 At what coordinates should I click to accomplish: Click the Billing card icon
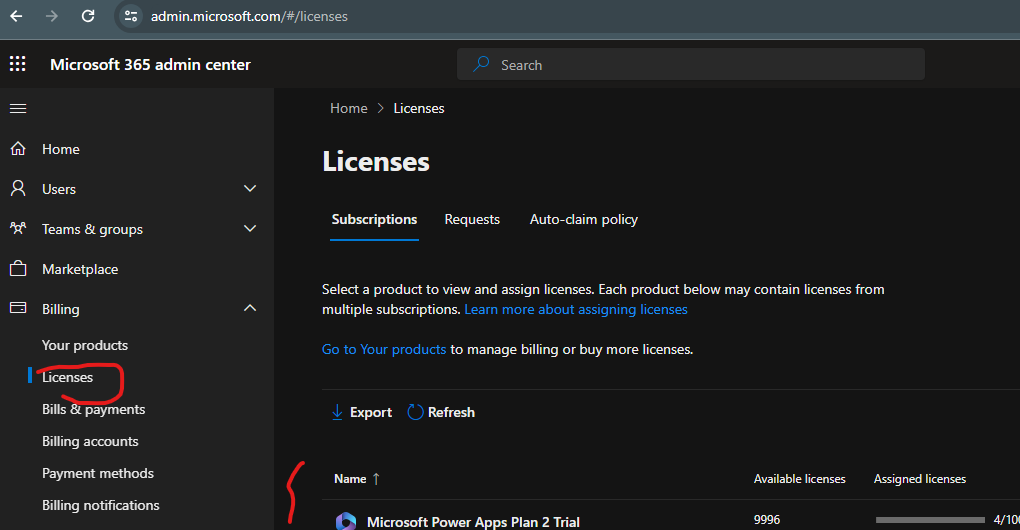[18, 308]
